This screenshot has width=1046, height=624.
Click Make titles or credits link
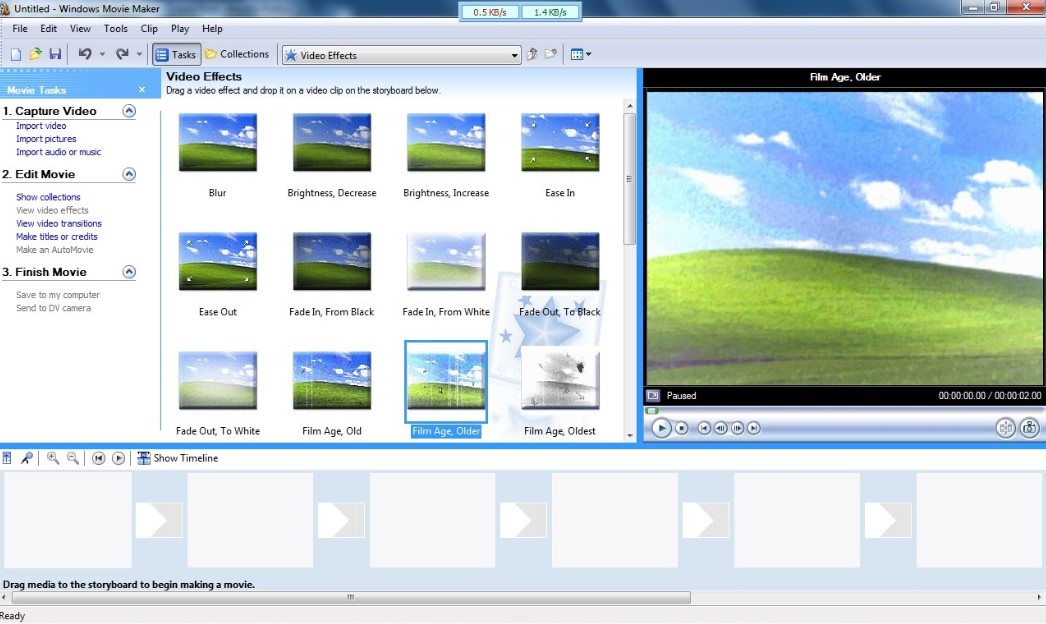(57, 237)
